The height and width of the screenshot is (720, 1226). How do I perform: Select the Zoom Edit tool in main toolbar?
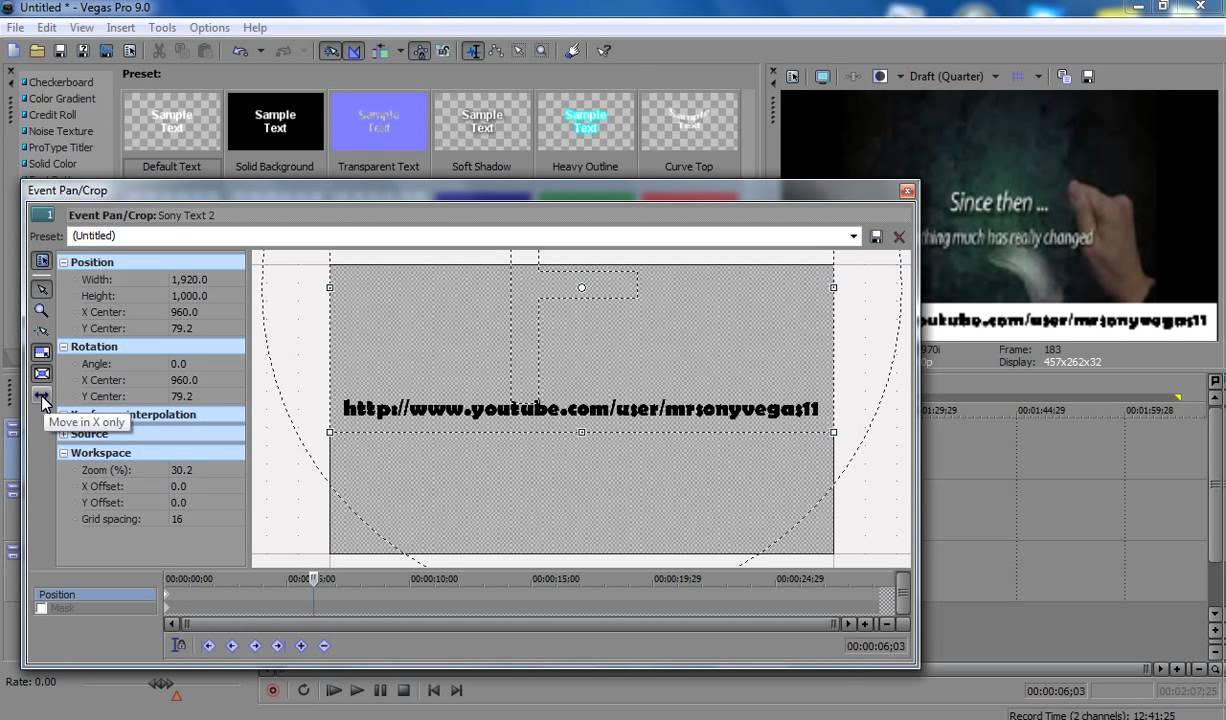tap(541, 51)
